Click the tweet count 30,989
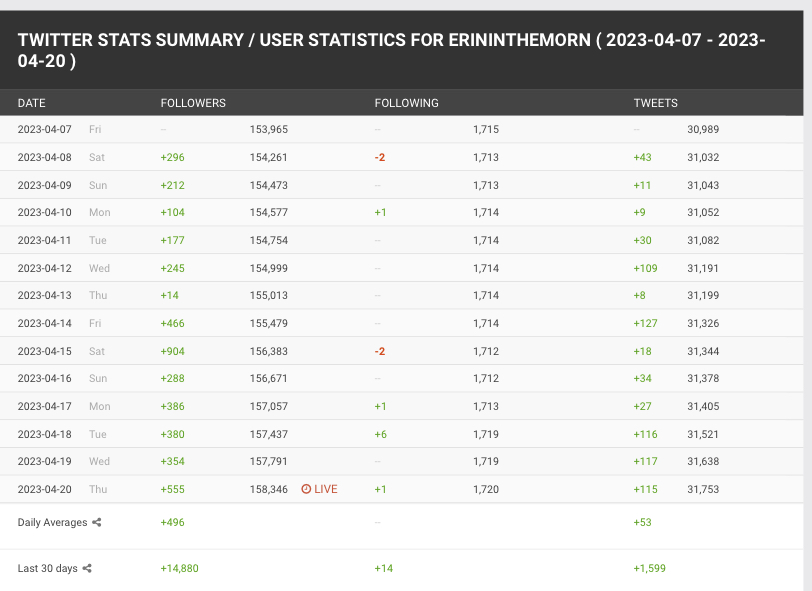Image resolution: width=812 pixels, height=591 pixels. 703,129
